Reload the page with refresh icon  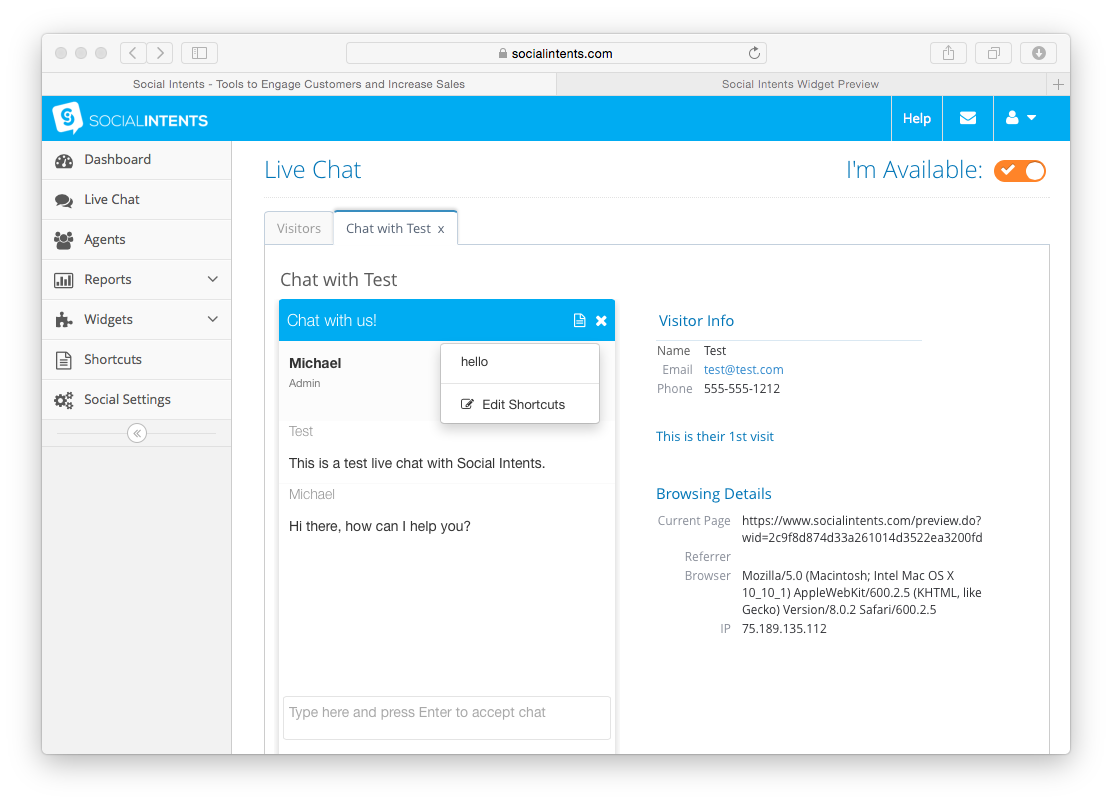pyautogui.click(x=754, y=53)
